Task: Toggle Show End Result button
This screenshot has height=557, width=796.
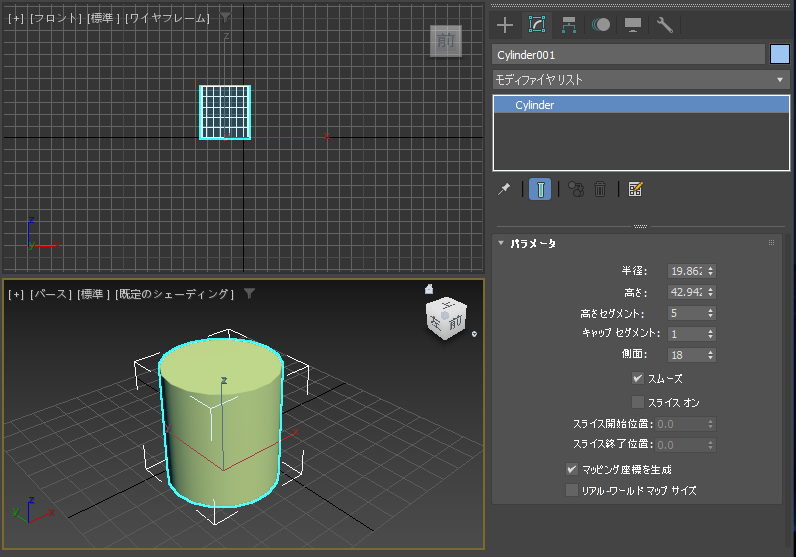Action: tap(540, 189)
